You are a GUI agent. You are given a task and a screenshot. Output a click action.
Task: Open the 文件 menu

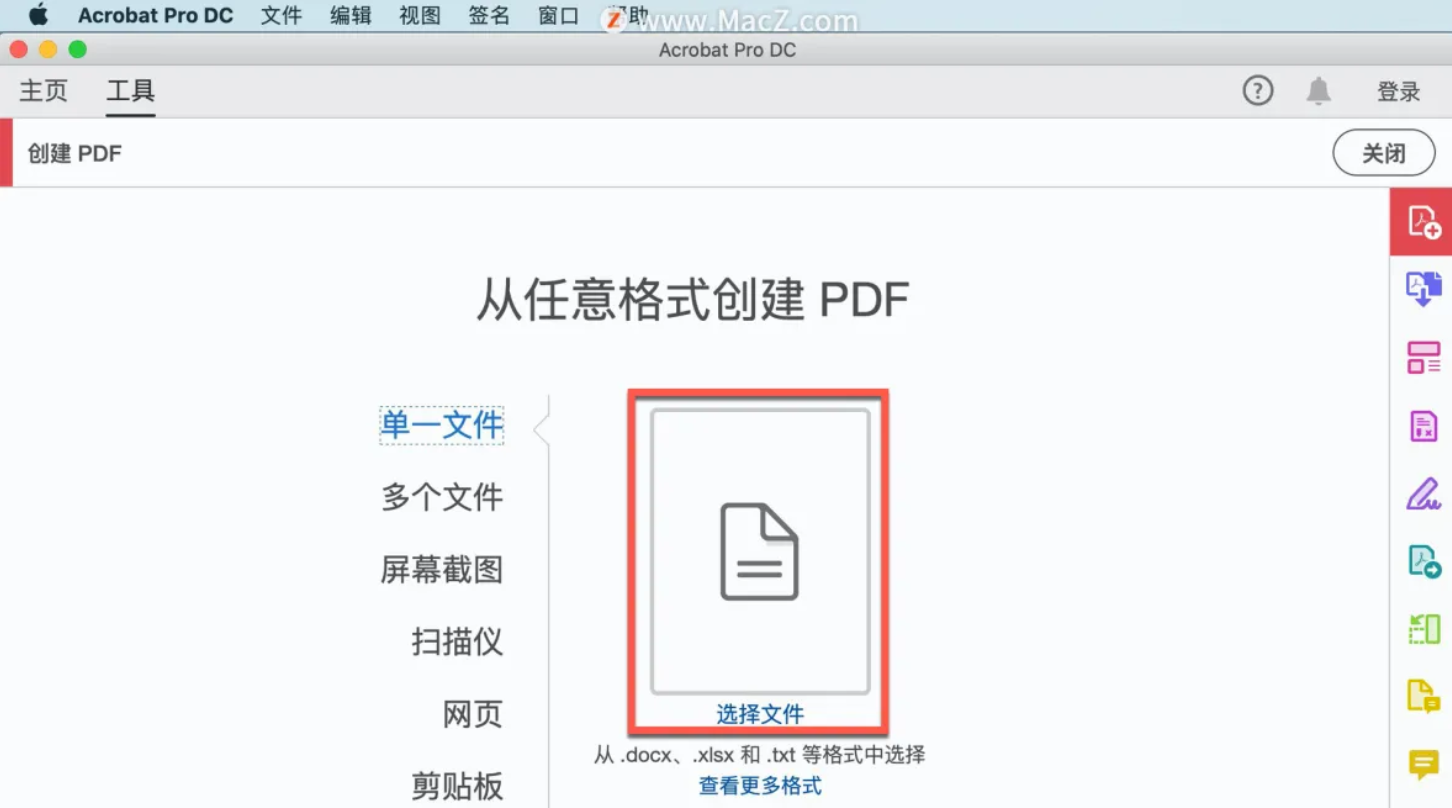click(281, 16)
